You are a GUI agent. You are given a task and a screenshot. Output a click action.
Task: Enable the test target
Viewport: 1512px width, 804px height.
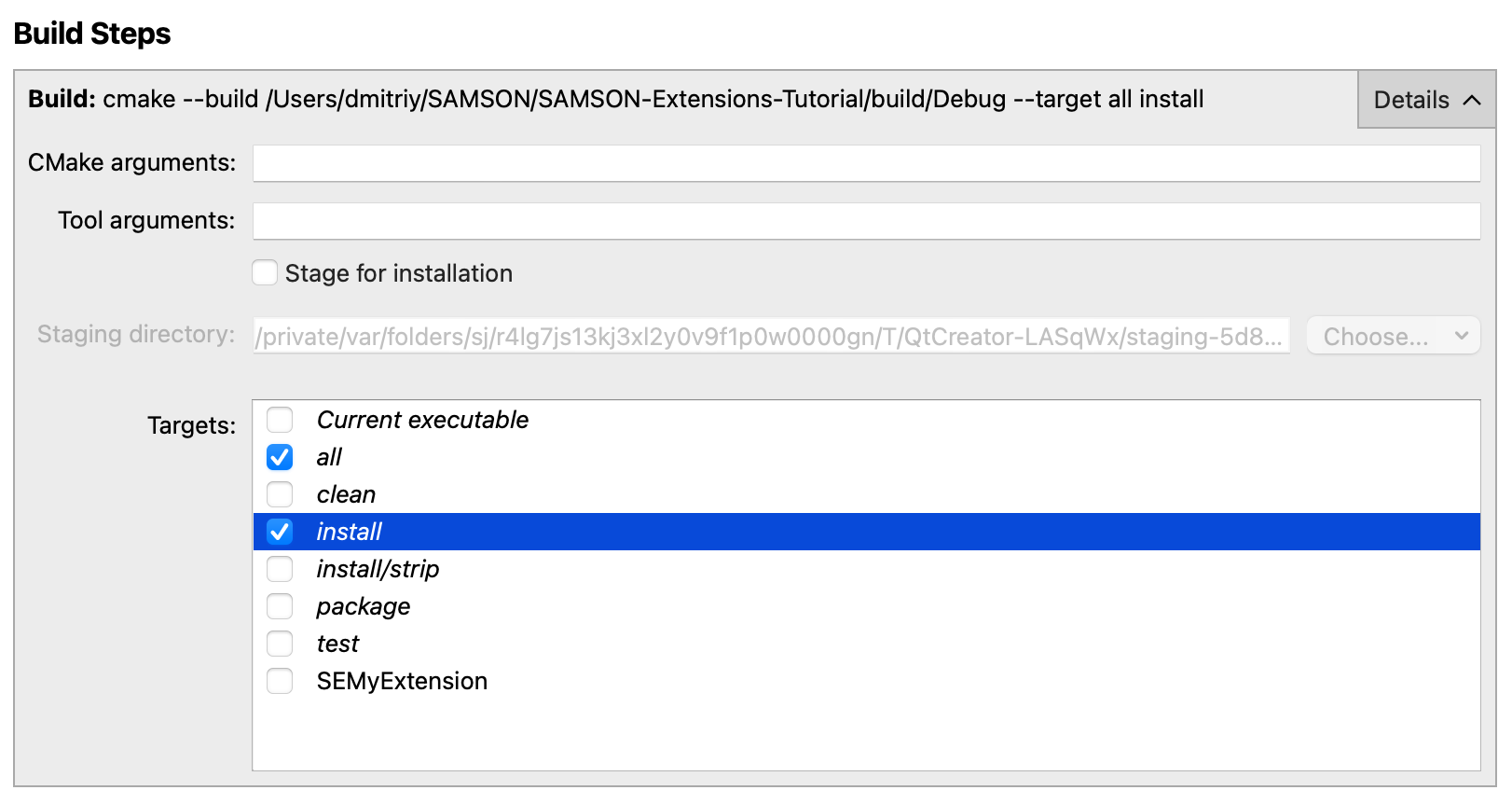(x=280, y=644)
